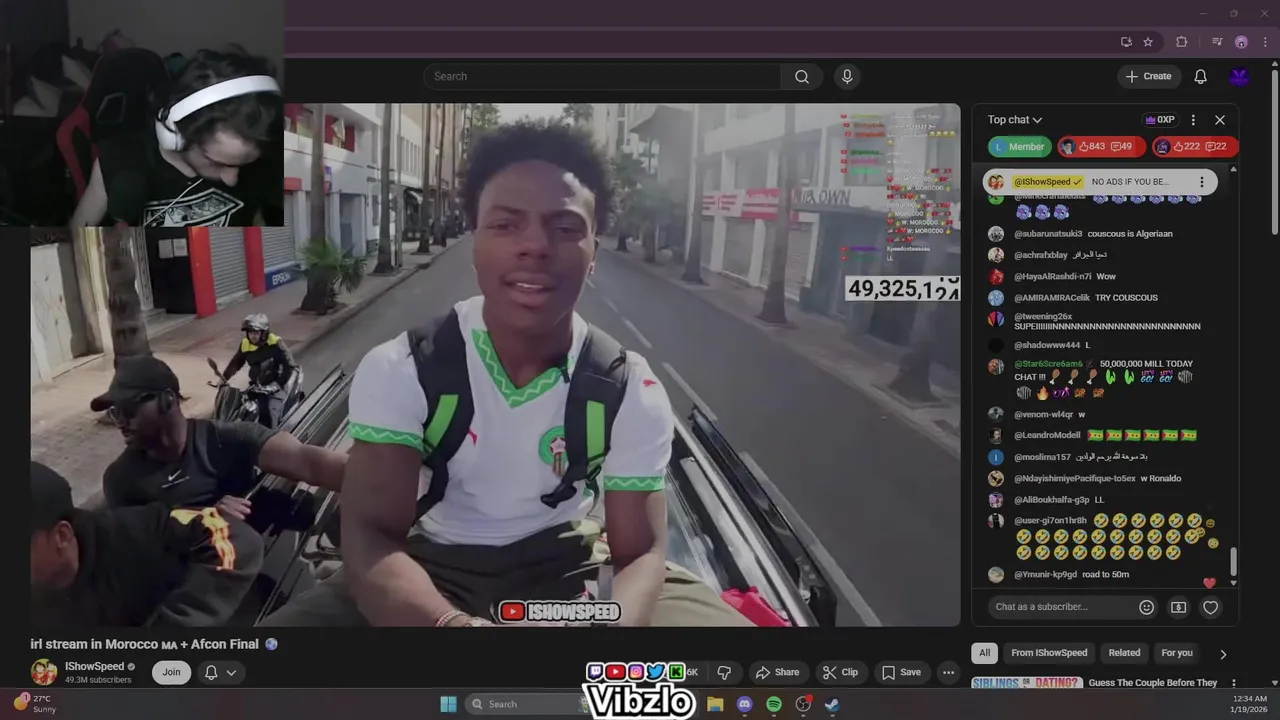1280x720 pixels.
Task: Click the Create button
Action: pos(1149,76)
